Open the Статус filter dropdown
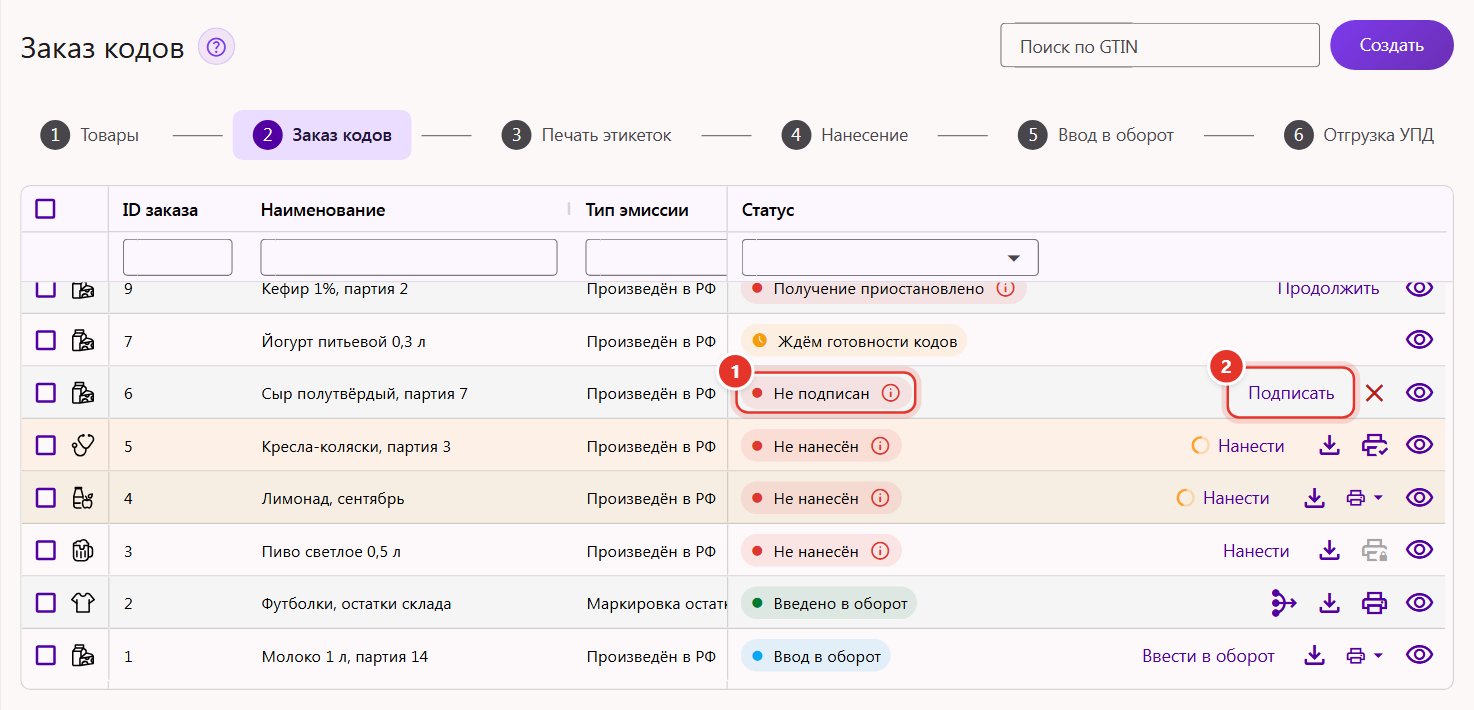Screen dimensions: 1474x710 click(890, 258)
